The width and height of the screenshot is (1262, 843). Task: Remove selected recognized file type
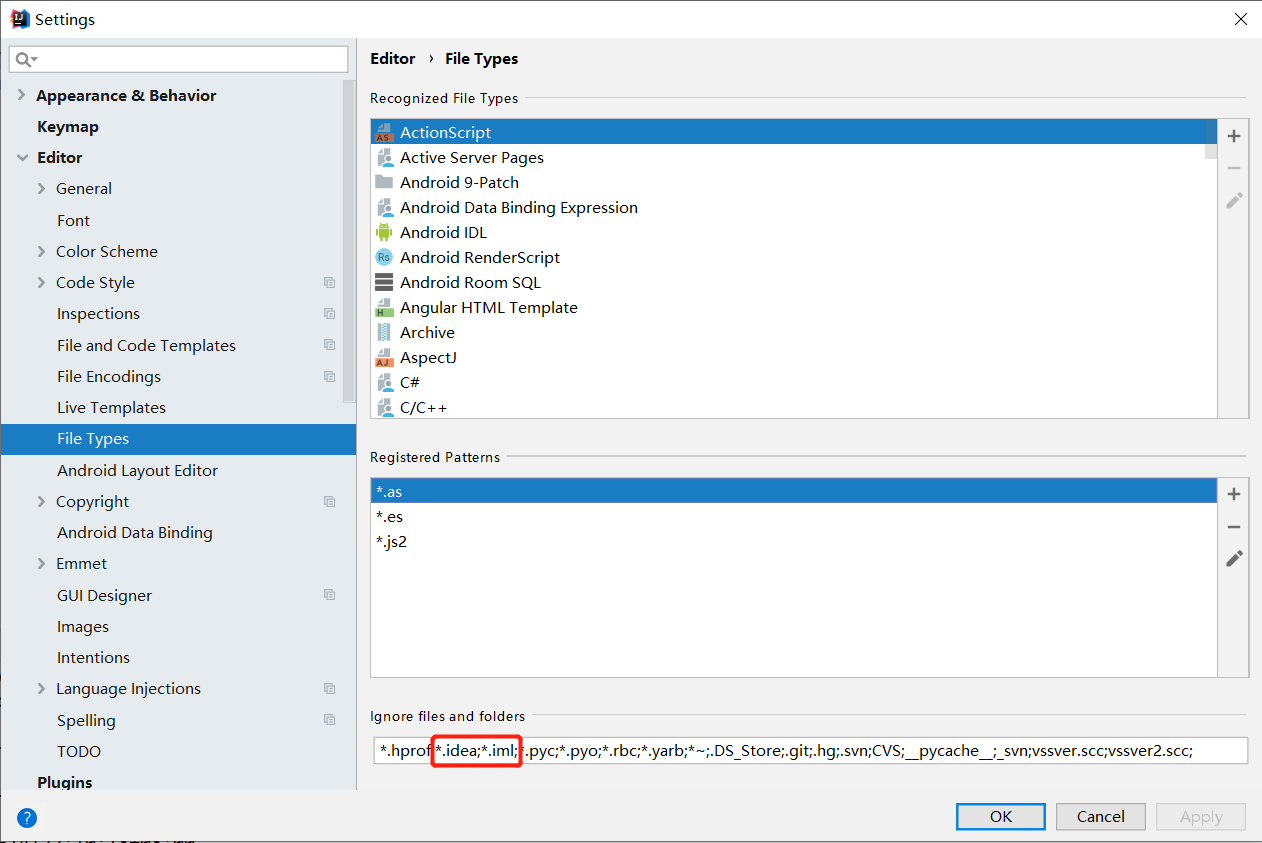(x=1234, y=168)
